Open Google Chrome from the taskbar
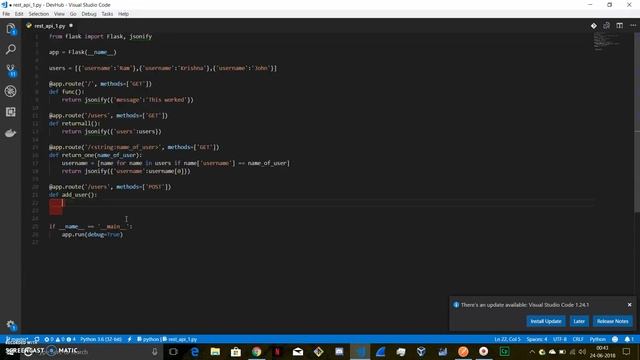 click(256, 351)
